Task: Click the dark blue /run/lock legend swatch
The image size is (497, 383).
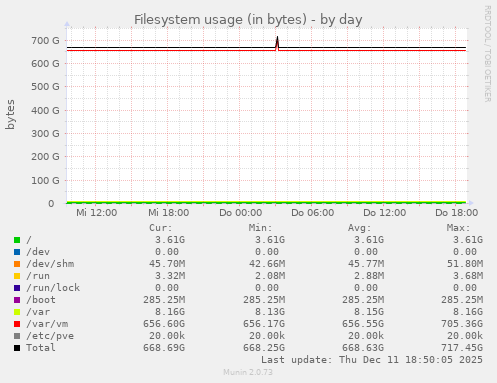Action: tap(17, 288)
